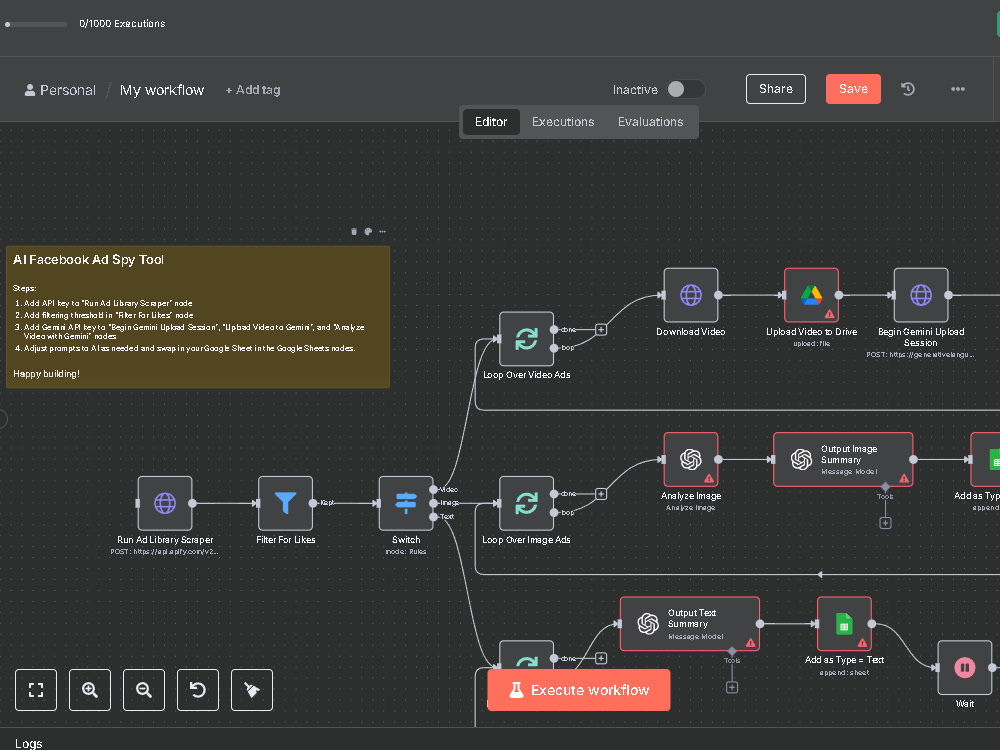Open the Upload Video to Drive node
The width and height of the screenshot is (1000, 750).
coord(811,295)
